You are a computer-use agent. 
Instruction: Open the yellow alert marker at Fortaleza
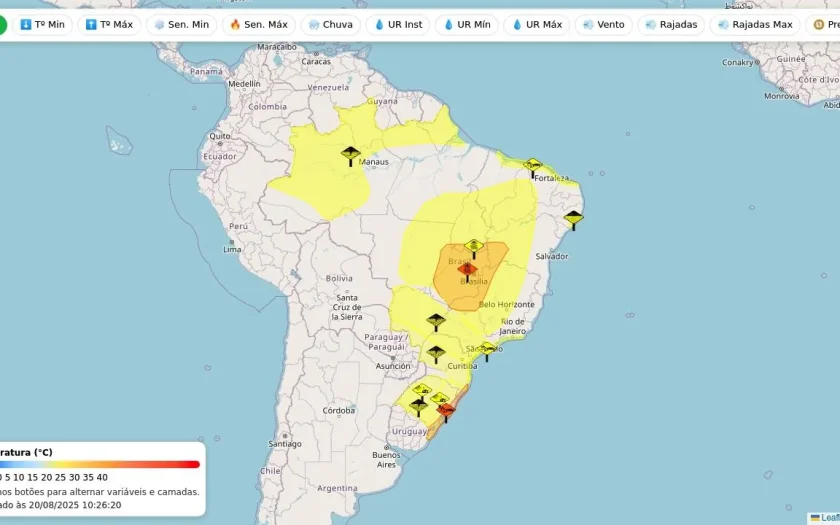[532, 167]
